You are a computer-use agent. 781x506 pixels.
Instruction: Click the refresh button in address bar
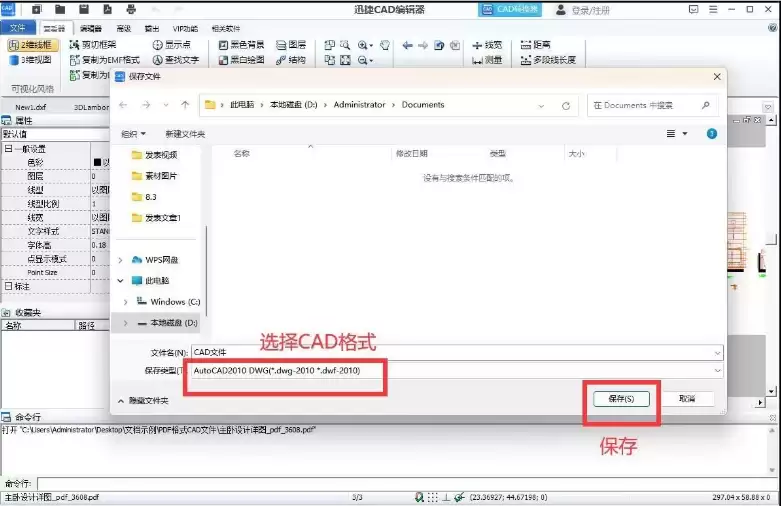tap(566, 105)
